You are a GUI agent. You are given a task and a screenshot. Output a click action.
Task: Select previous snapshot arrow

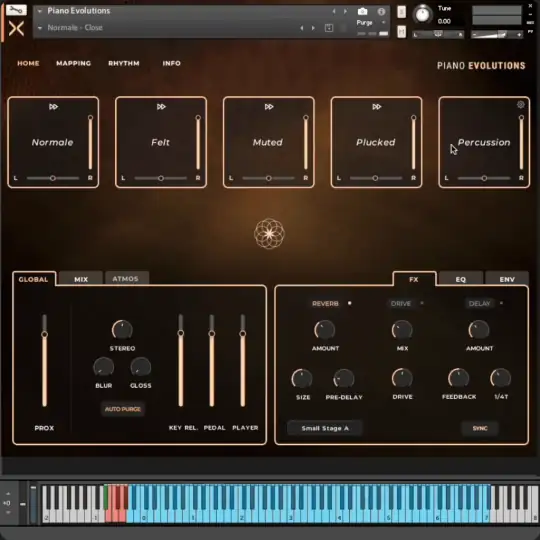[302, 28]
